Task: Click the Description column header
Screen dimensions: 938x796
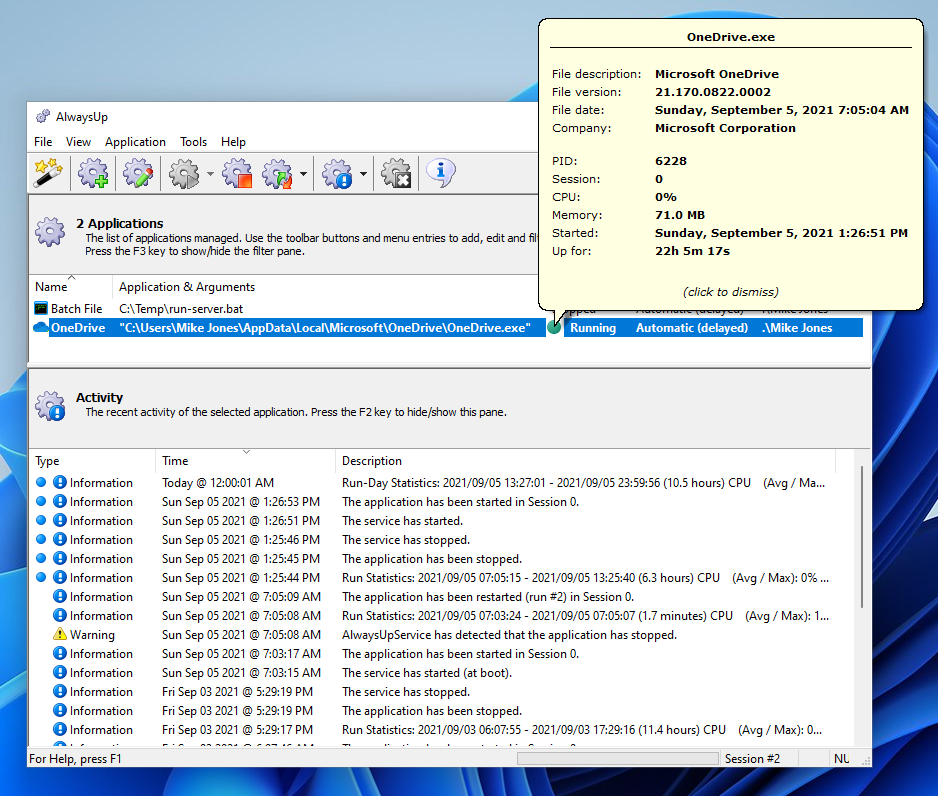Action: pos(585,460)
